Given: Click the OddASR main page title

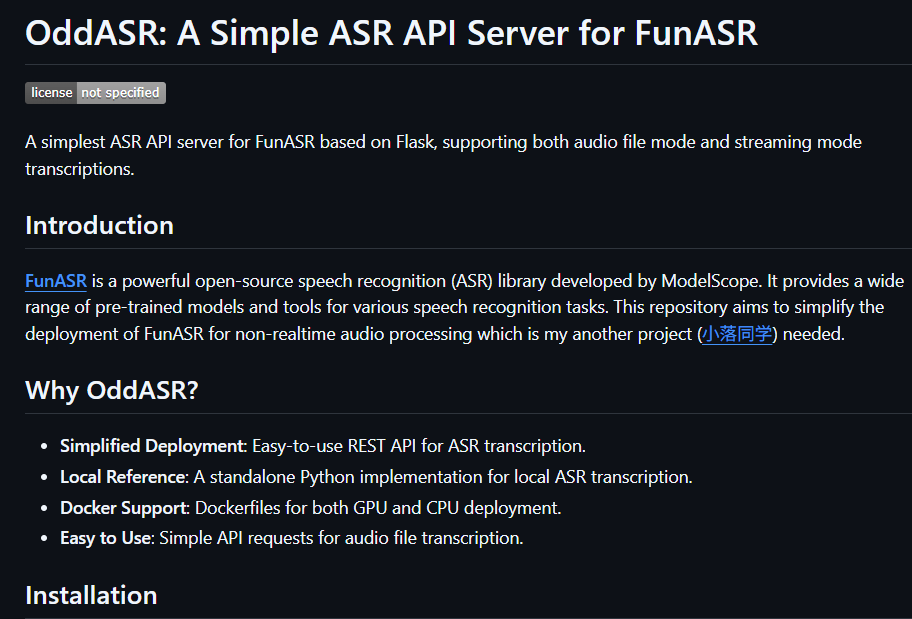Looking at the screenshot, I should pos(391,33).
